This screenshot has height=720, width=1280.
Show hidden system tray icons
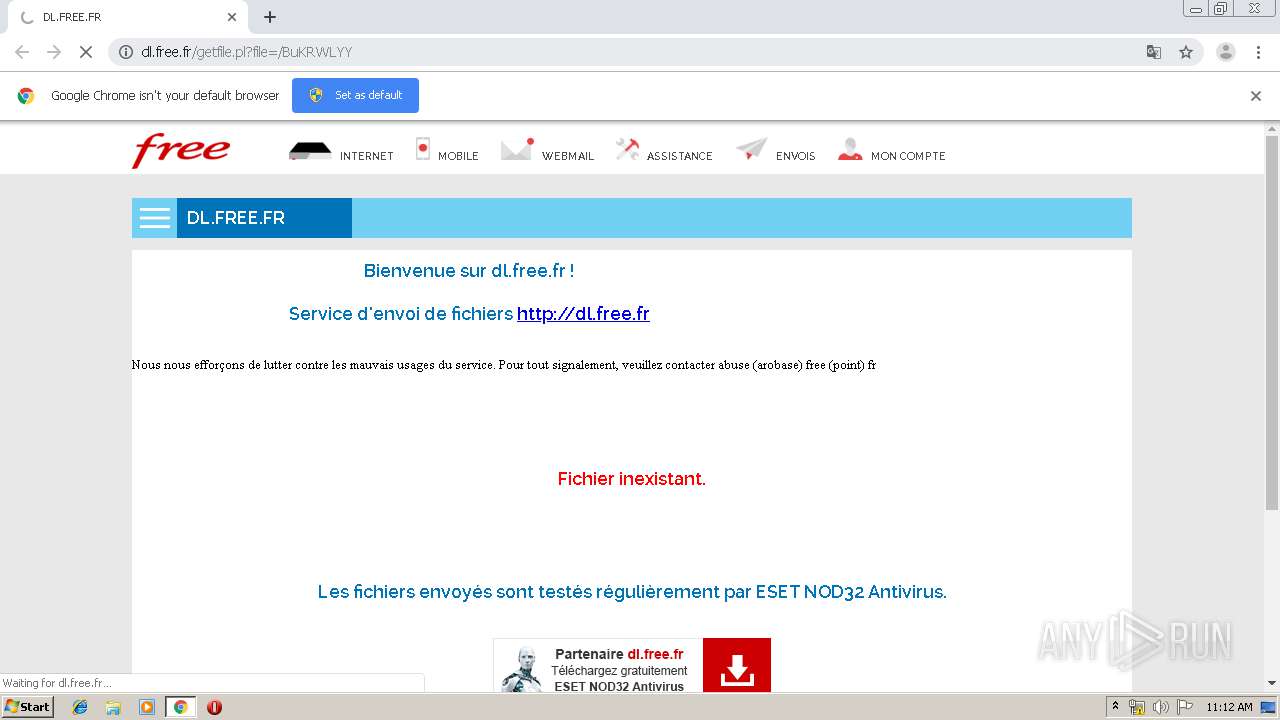coord(1116,707)
